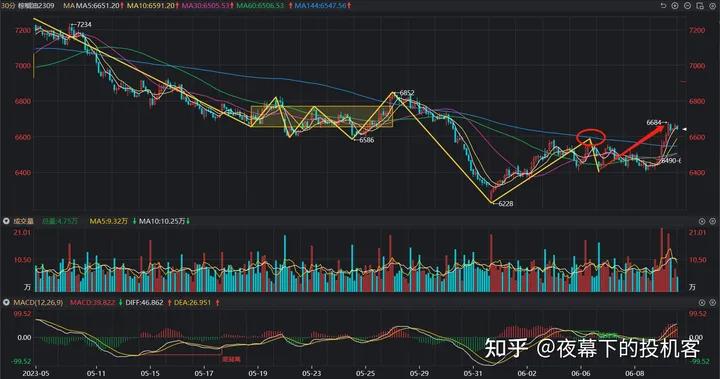Viewport: 720px width, 379px height.
Task: Click the DIFF:46.862 value label
Action: point(144,303)
